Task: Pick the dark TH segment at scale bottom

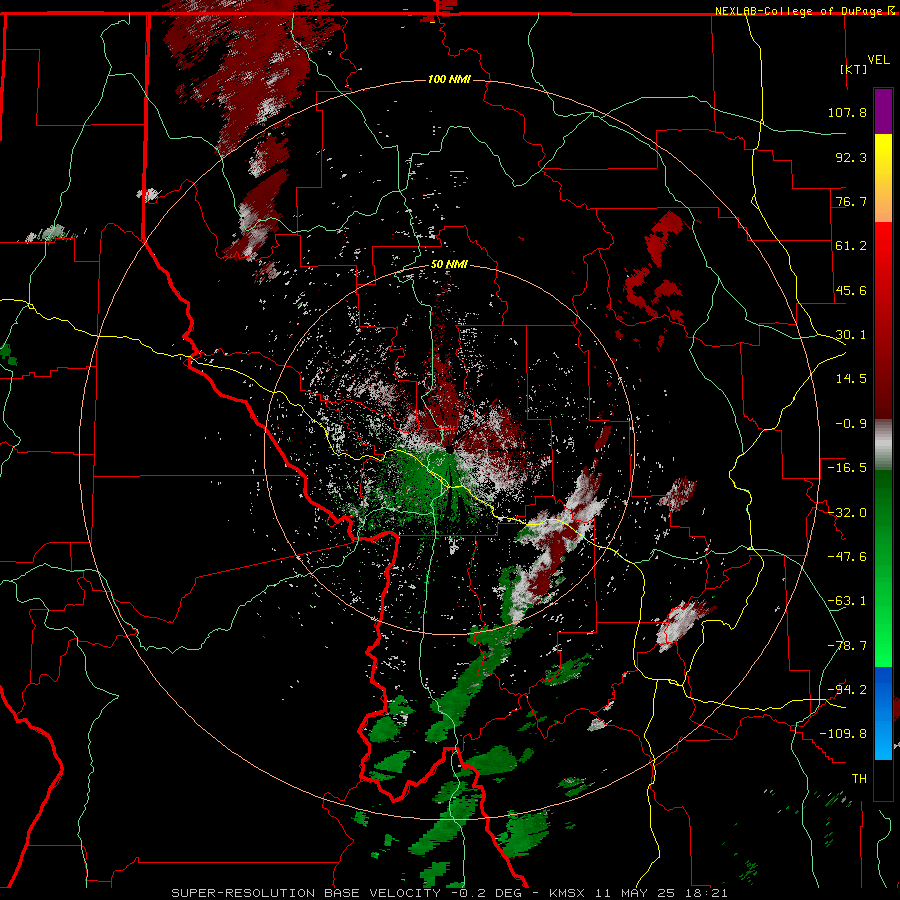Action: [x=883, y=779]
